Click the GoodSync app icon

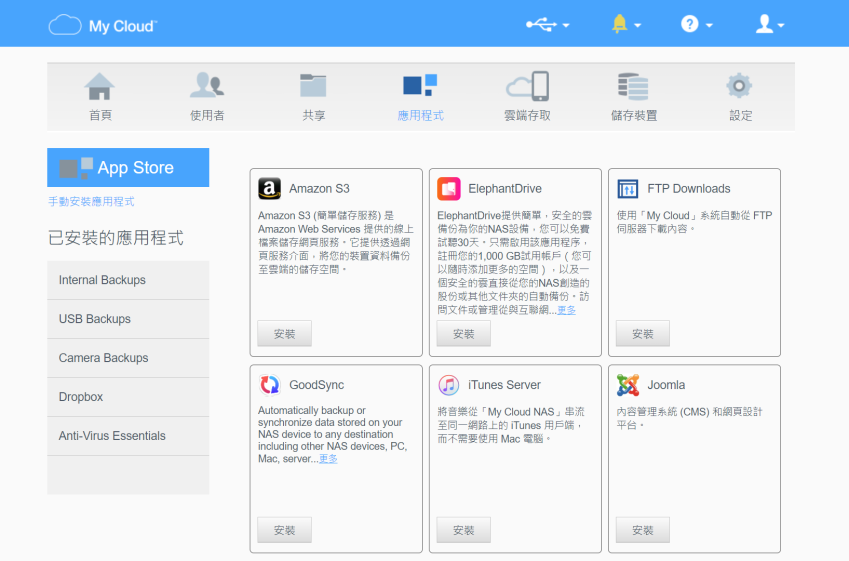click(x=269, y=384)
